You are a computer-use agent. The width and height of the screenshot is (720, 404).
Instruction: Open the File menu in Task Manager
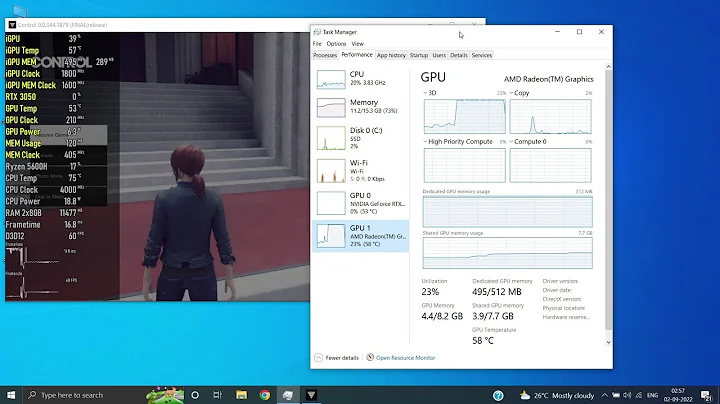317,44
